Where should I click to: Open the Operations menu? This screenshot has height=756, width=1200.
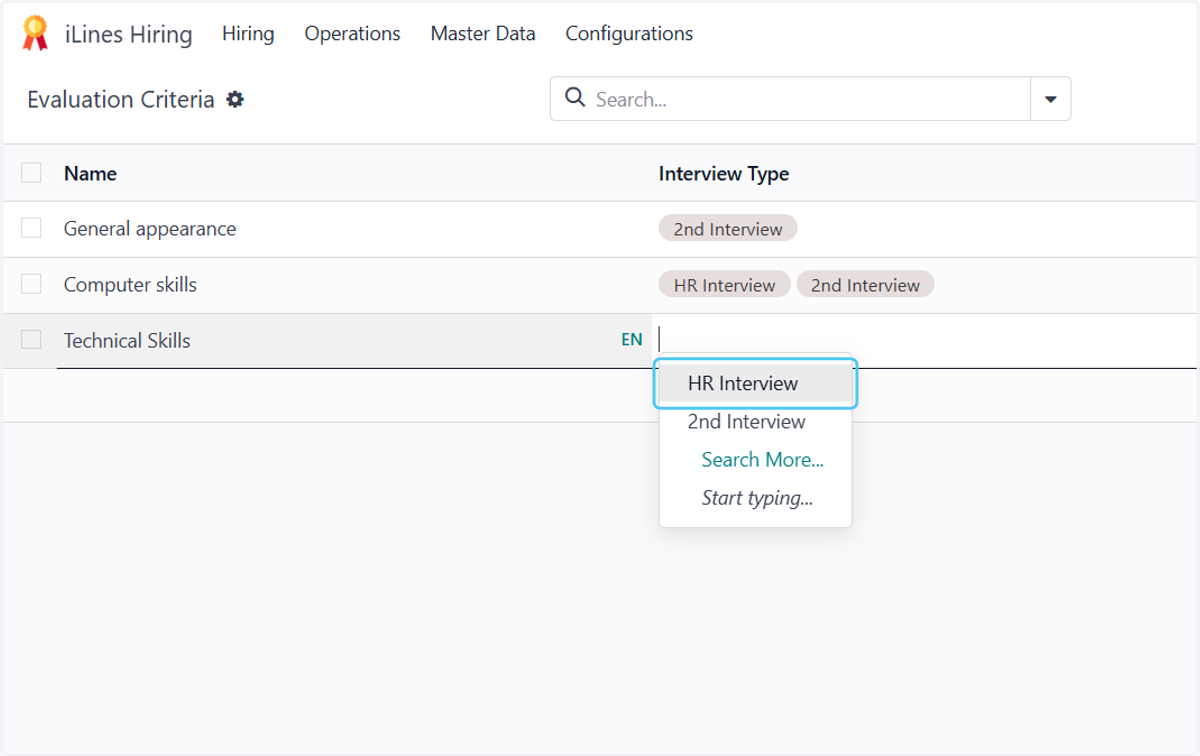352,33
